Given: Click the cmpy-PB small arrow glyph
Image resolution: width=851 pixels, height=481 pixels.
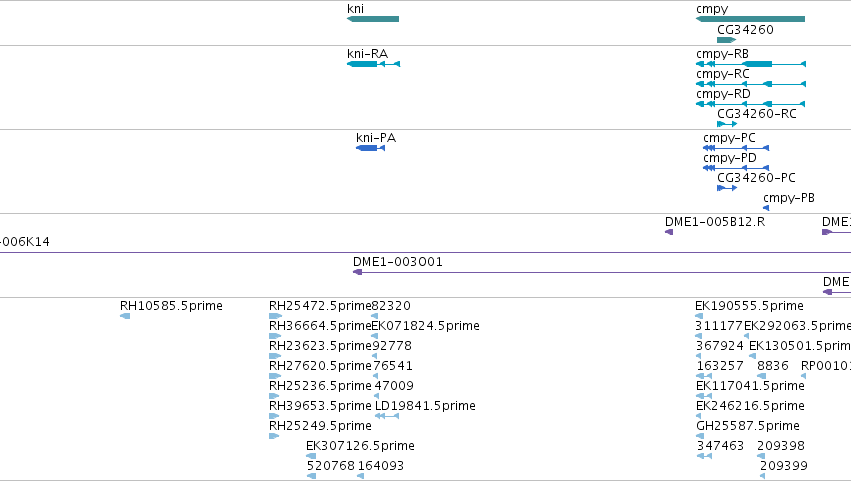Looking at the screenshot, I should pyautogui.click(x=766, y=208).
